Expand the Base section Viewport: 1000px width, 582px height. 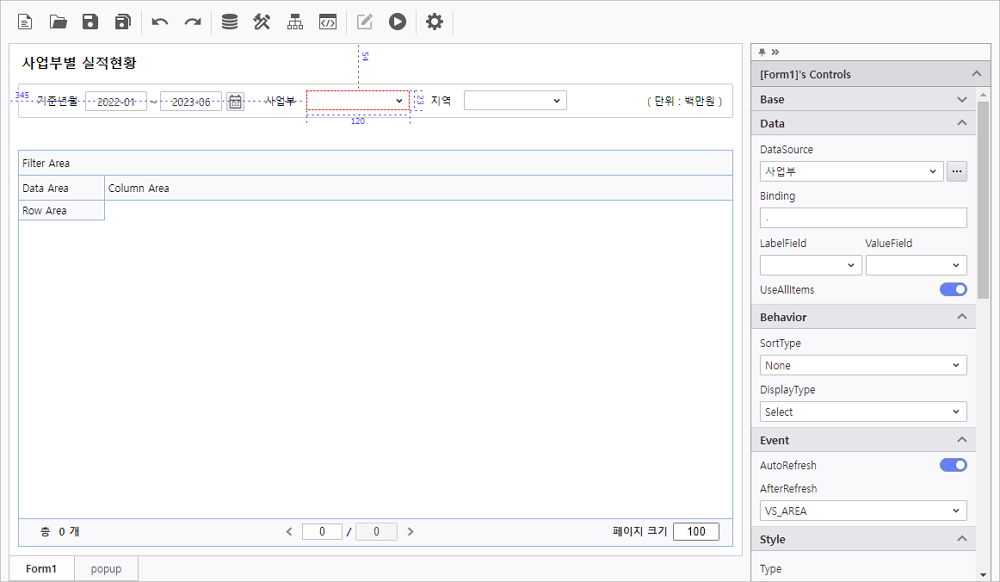tap(962, 100)
